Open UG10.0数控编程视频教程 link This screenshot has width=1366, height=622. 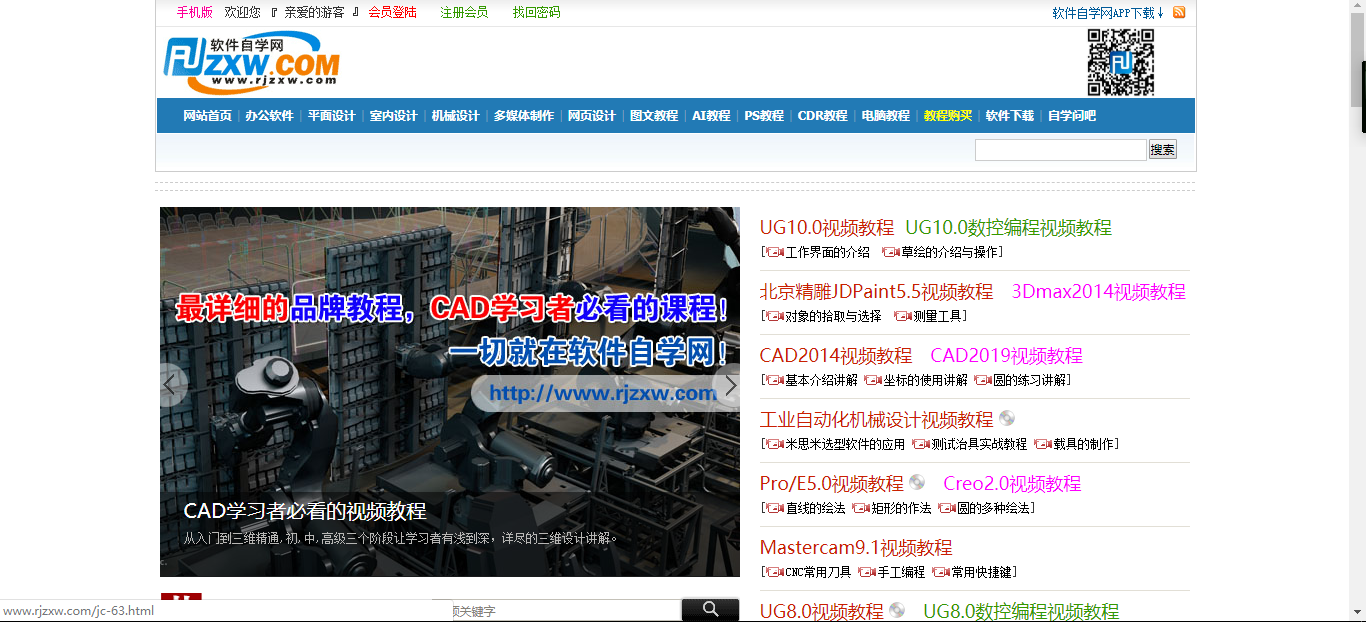[1008, 228]
